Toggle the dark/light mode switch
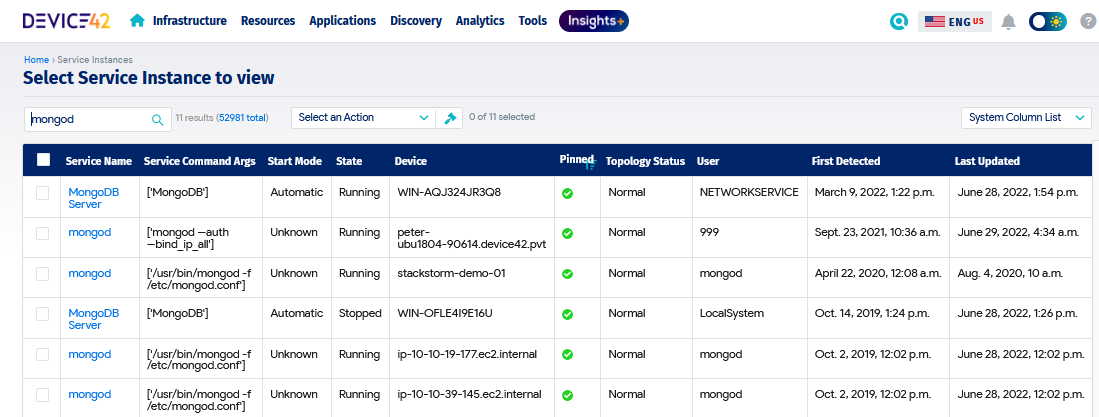 click(x=1047, y=21)
